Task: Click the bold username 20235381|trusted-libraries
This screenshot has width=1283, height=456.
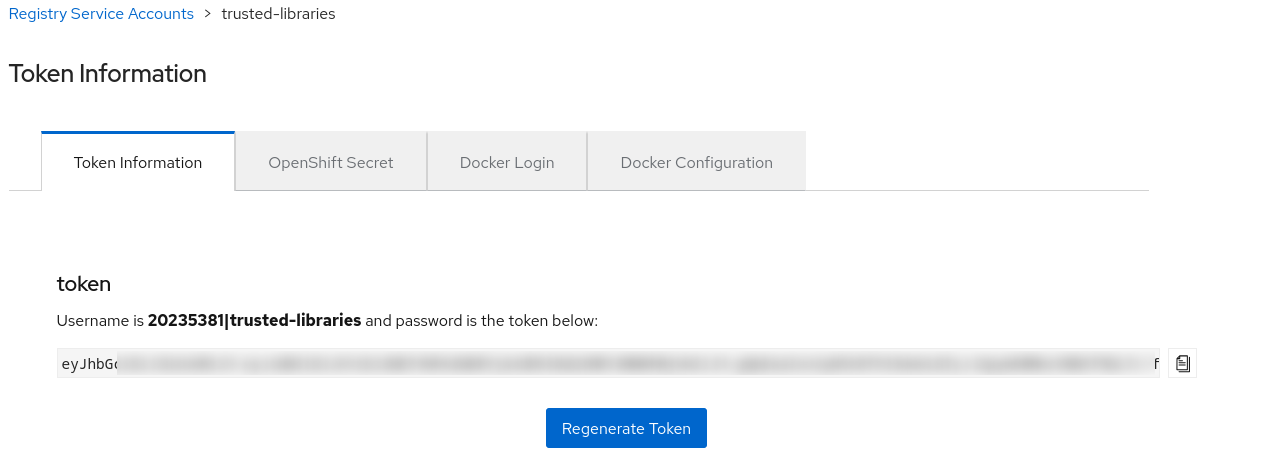Action: pos(254,321)
